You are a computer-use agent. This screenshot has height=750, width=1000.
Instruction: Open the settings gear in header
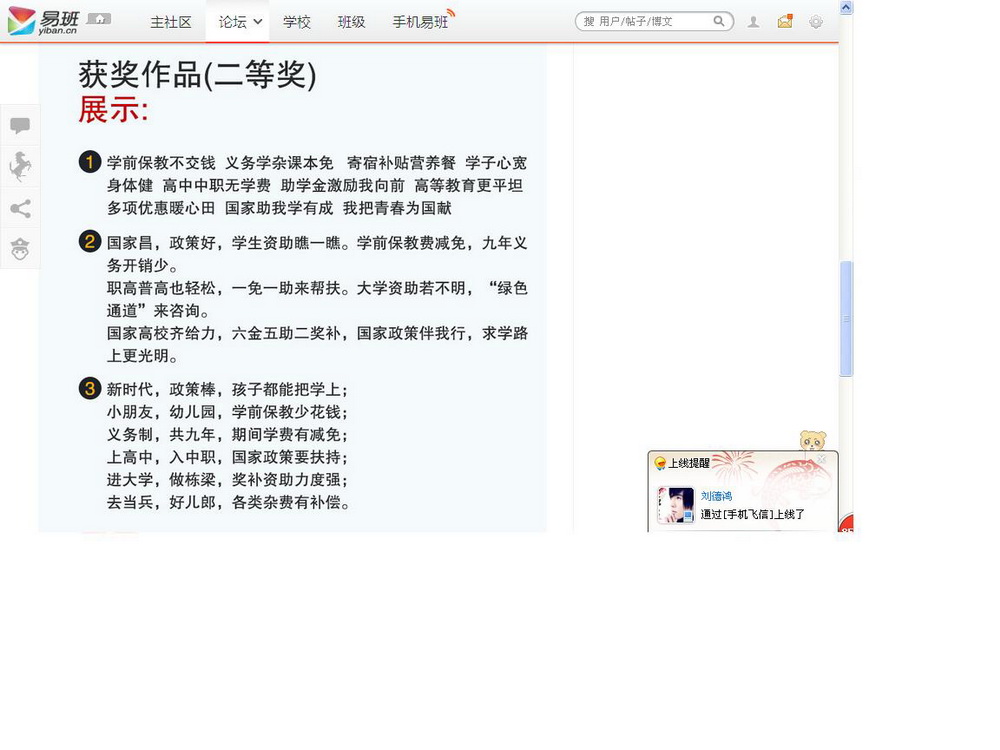(816, 22)
